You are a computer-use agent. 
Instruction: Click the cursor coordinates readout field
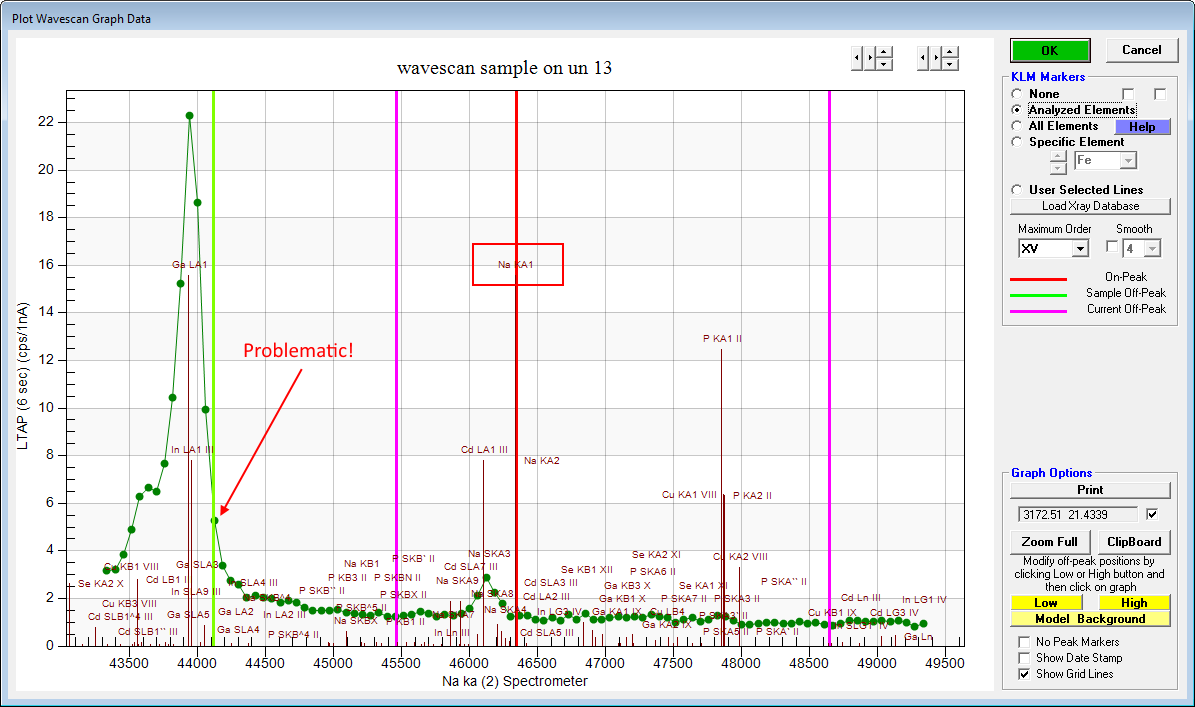tap(1077, 514)
